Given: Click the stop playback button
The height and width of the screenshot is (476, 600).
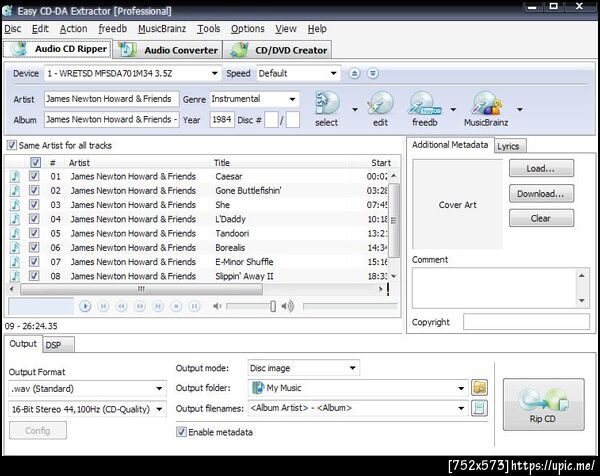Looking at the screenshot, I should (x=176, y=306).
